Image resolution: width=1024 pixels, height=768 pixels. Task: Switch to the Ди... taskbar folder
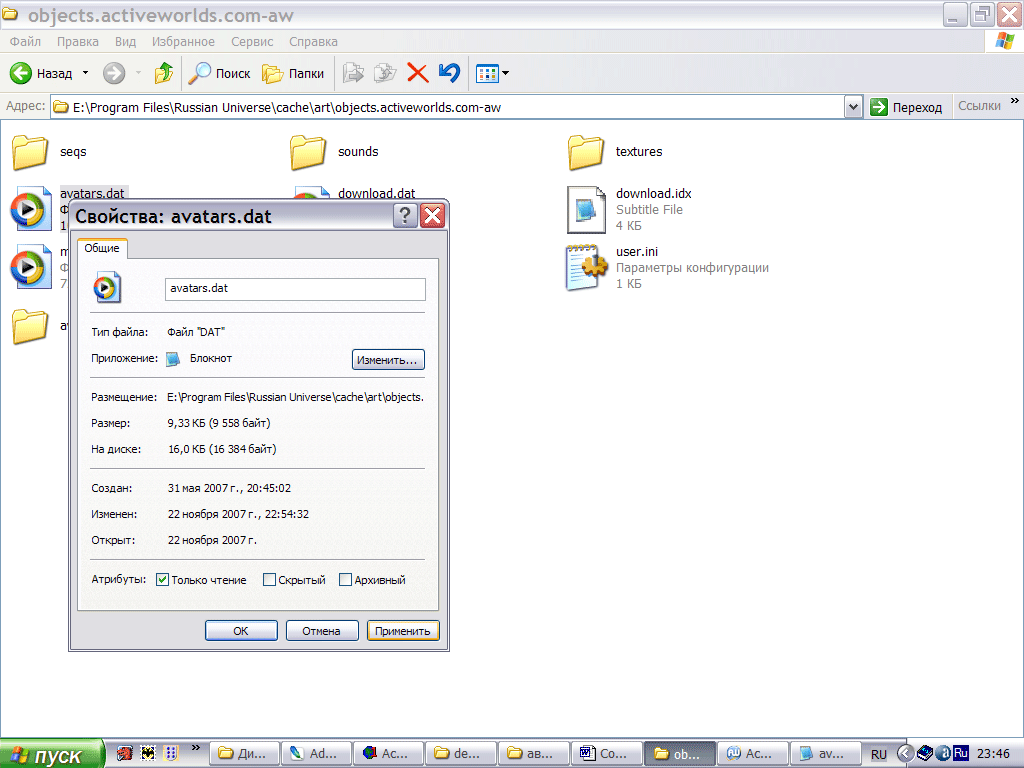click(x=244, y=754)
